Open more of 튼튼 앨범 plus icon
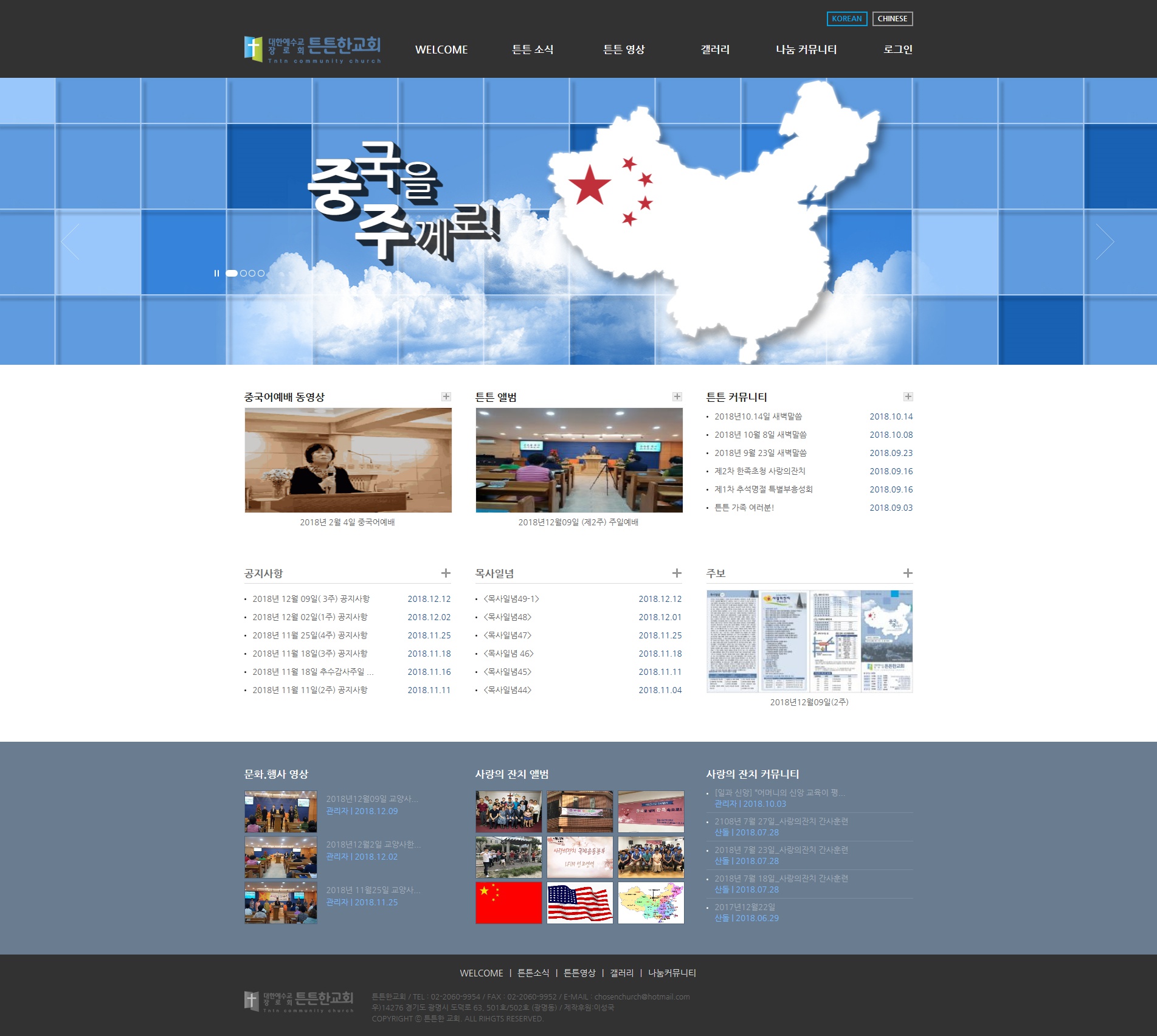Image resolution: width=1157 pixels, height=1036 pixels. click(x=677, y=396)
